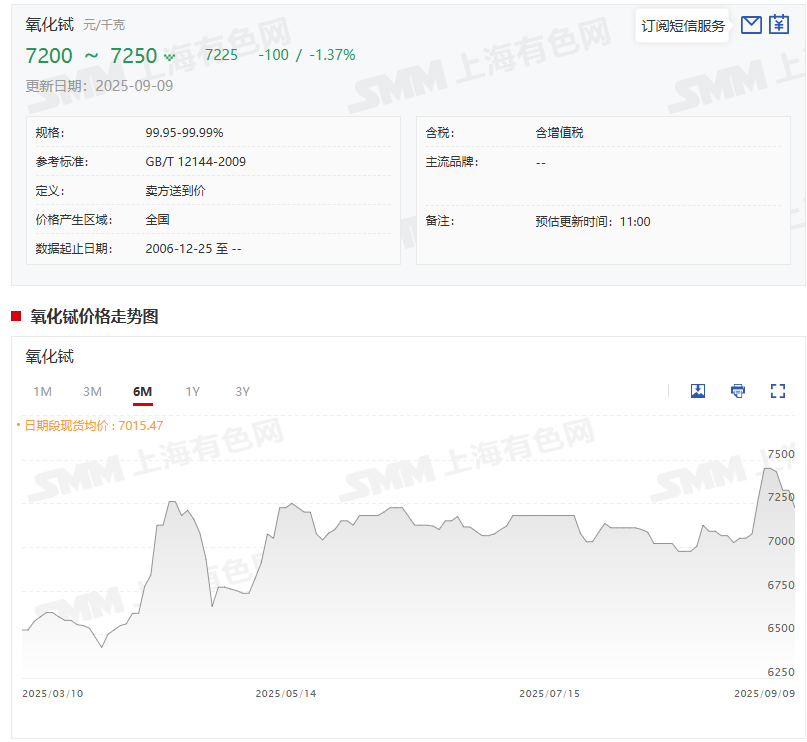Click the period average price 7015.47 label
The width and height of the screenshot is (807, 742).
(x=94, y=426)
